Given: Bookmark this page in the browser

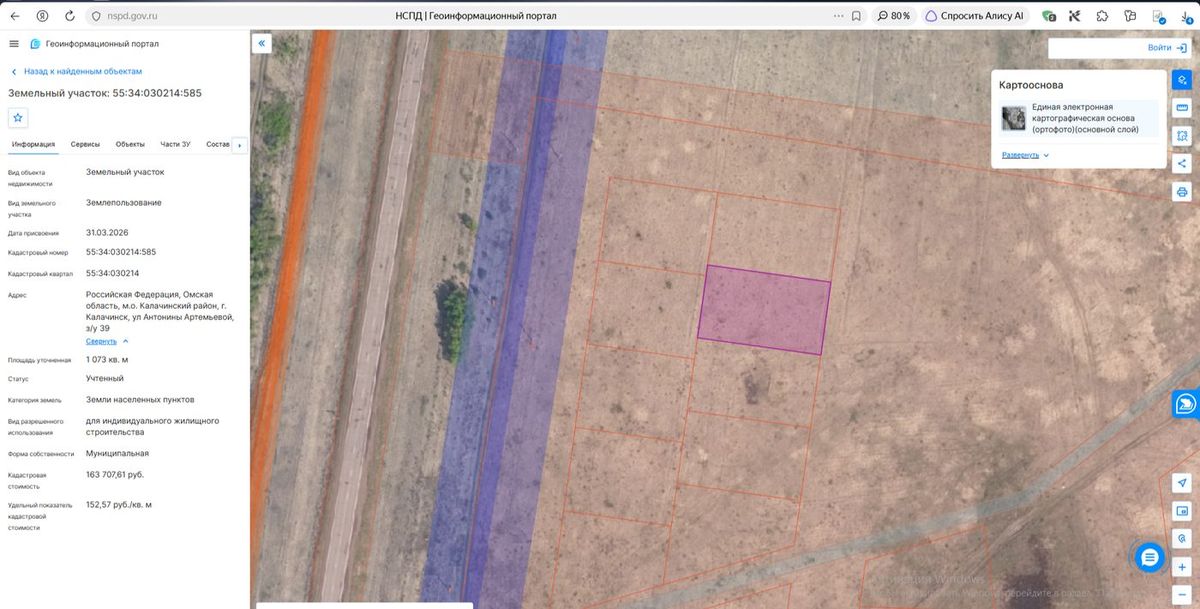Looking at the screenshot, I should [x=856, y=16].
